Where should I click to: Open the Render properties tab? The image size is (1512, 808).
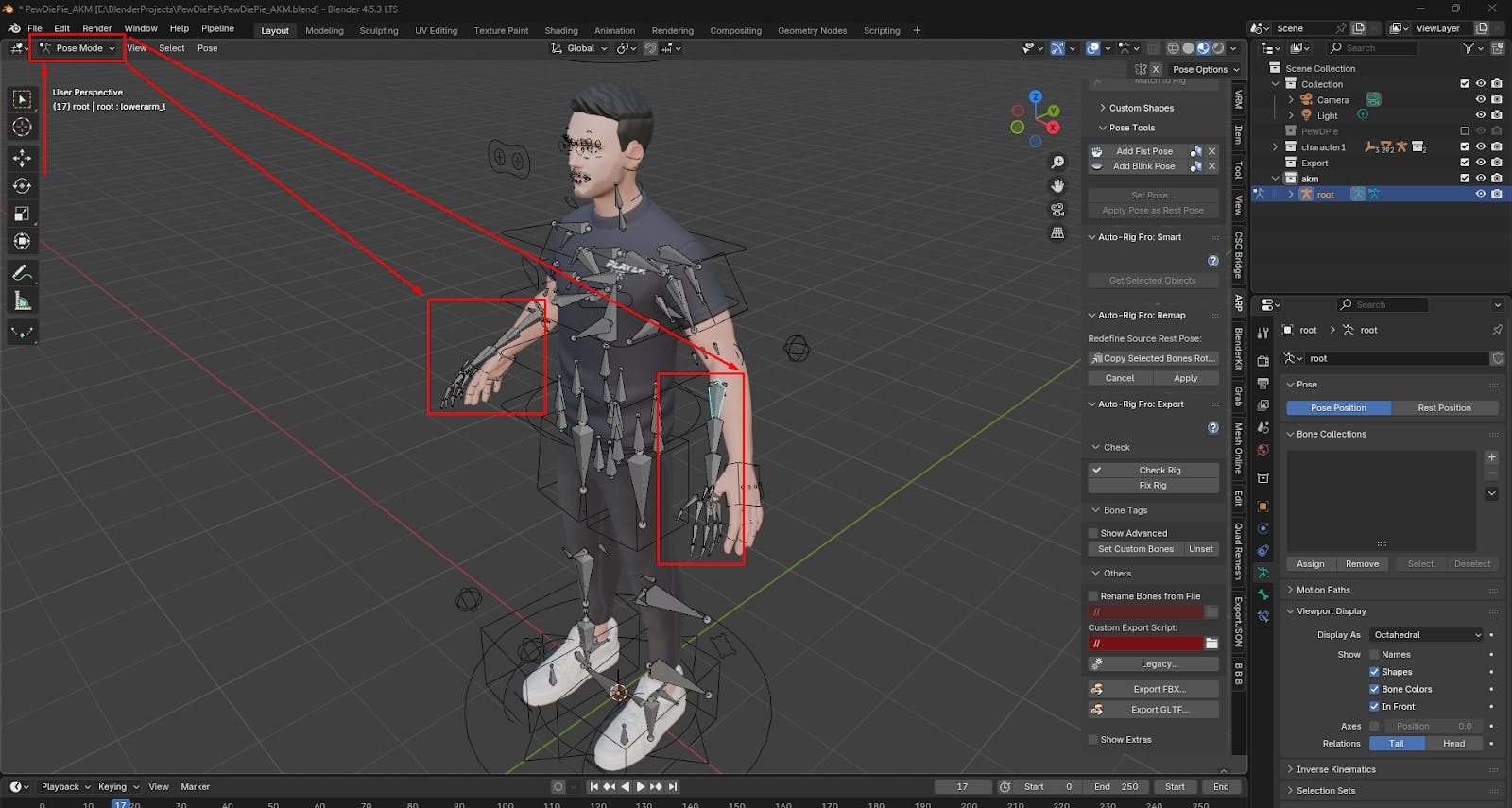(x=1263, y=361)
